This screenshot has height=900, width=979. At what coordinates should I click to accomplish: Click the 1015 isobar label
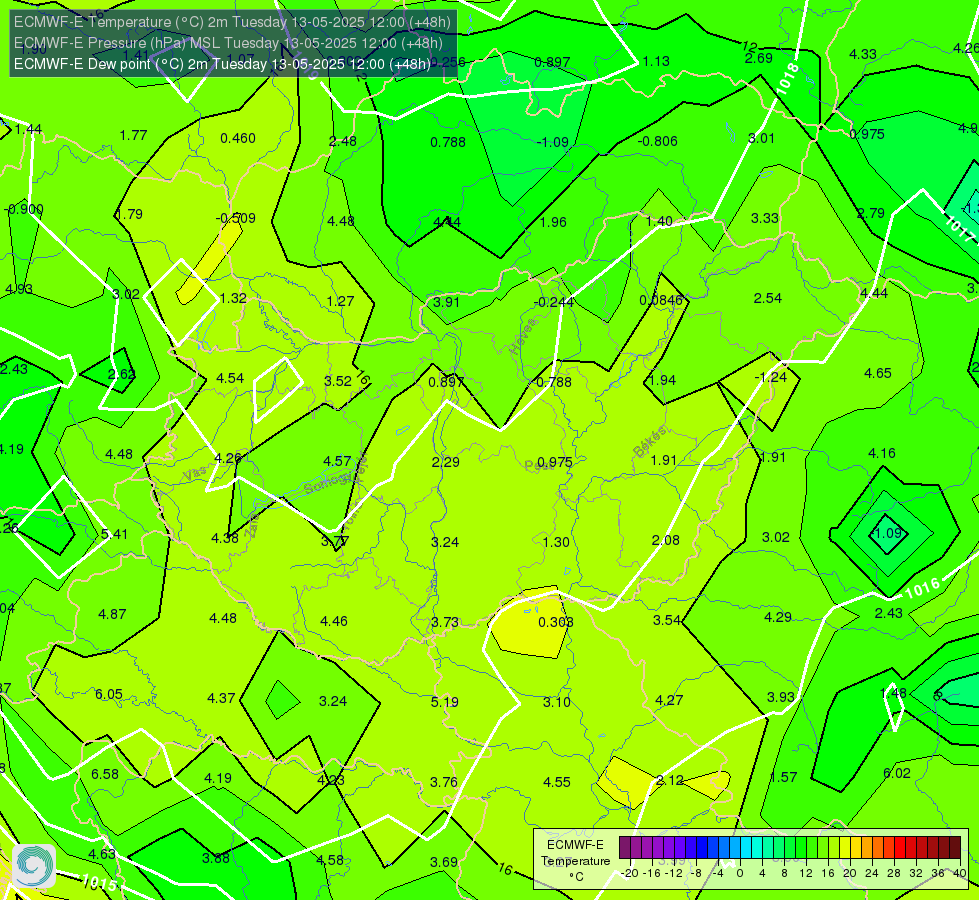click(99, 883)
